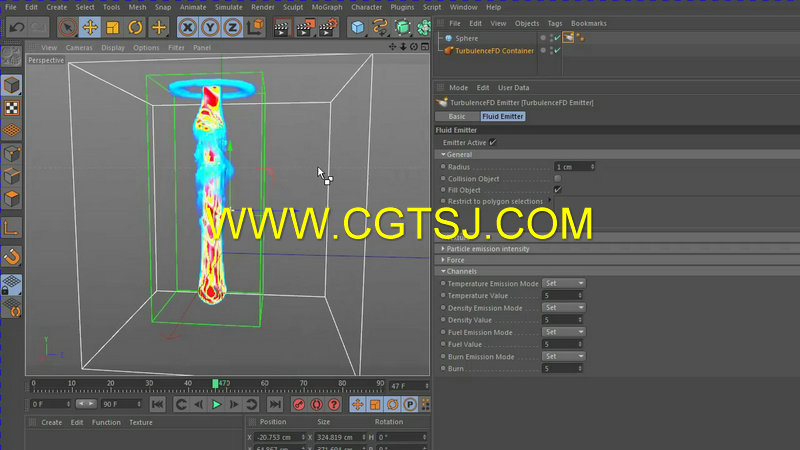Click the keyframe selection question icon
The width and height of the screenshot is (800, 450).
(x=334, y=405)
